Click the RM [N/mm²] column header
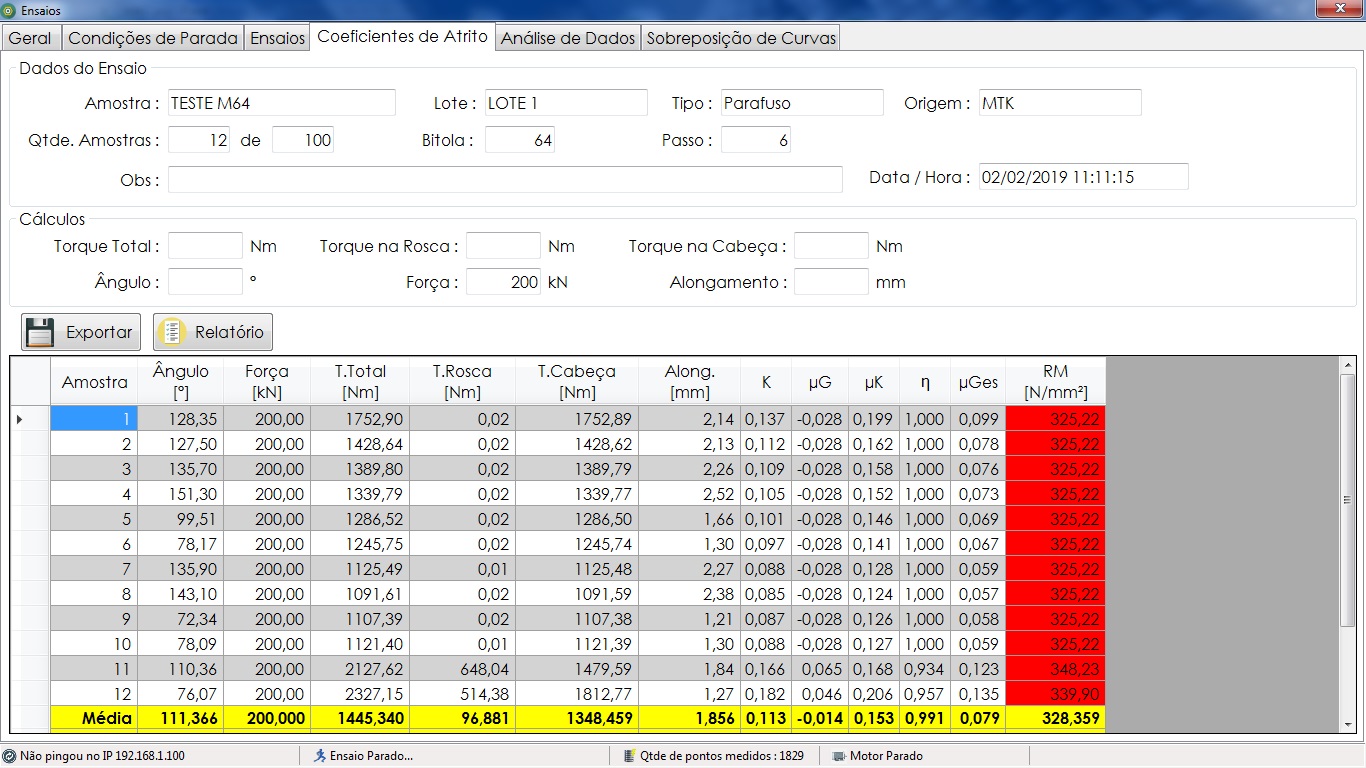1366x768 pixels. click(1056, 382)
